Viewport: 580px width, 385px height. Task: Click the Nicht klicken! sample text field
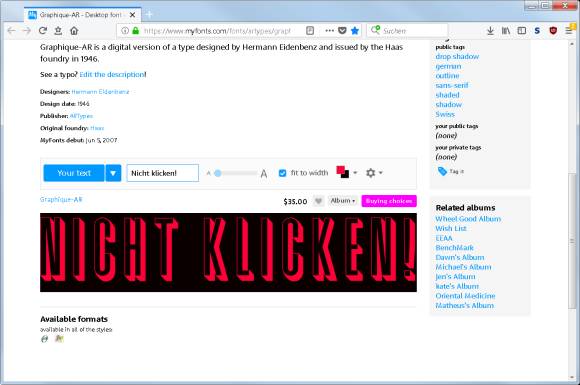(x=163, y=173)
